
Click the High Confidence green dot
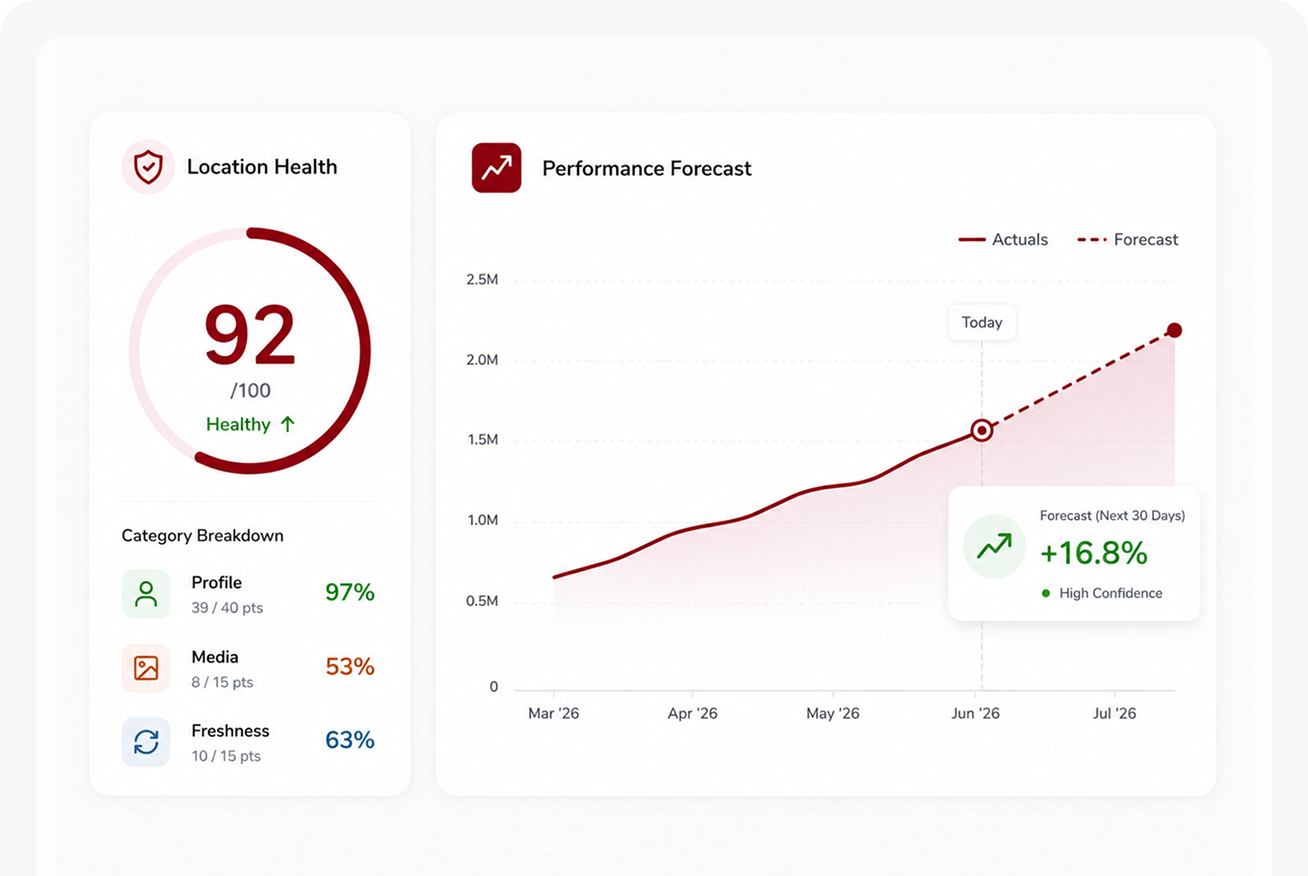click(1046, 593)
